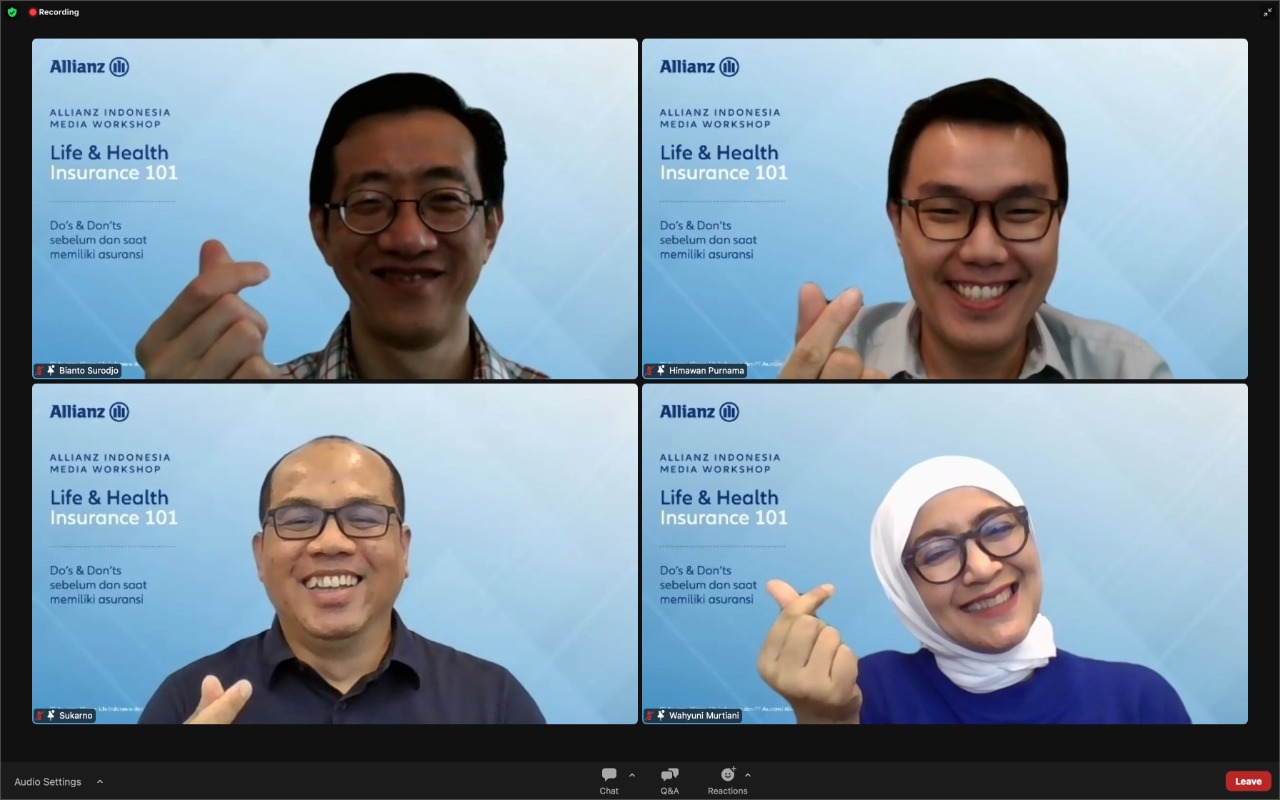Click the pin icon beside Bianto Surodjo

[51, 370]
